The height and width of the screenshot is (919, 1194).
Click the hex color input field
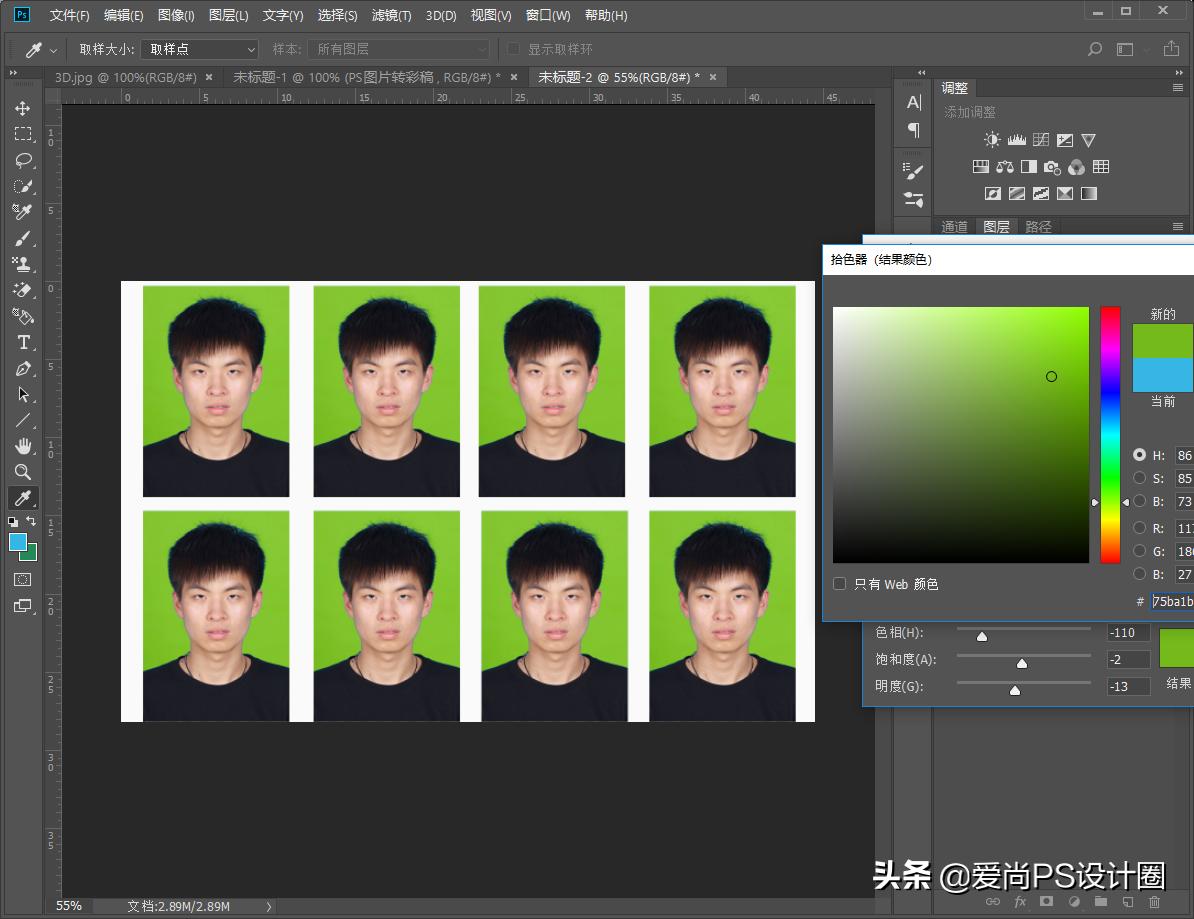[1171, 601]
